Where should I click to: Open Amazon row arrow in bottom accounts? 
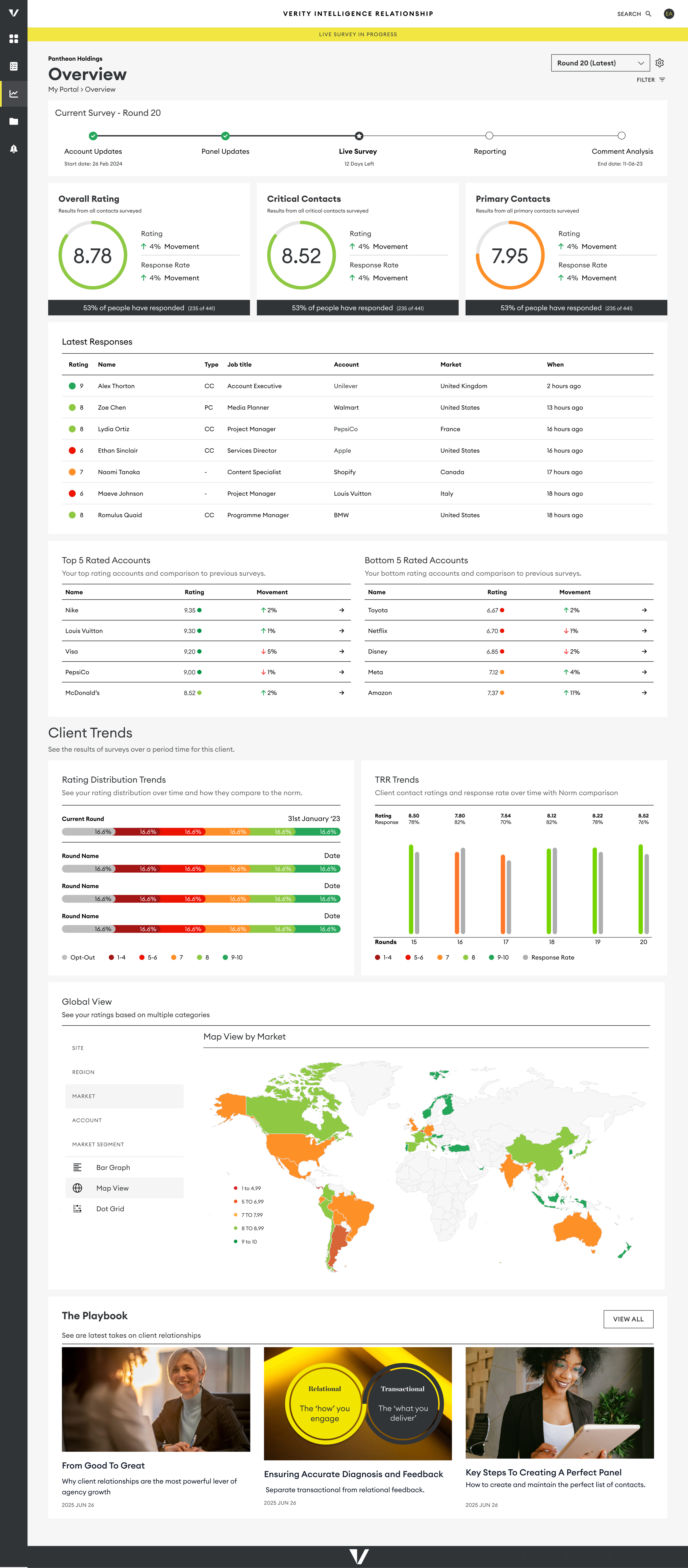644,693
